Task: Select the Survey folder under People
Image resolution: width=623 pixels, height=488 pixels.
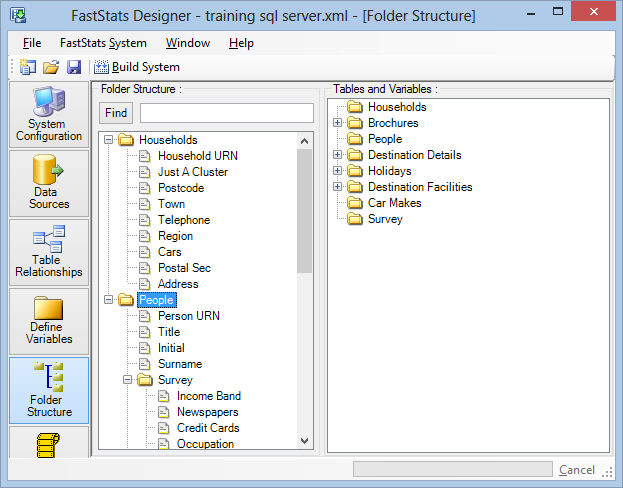Action: (175, 380)
